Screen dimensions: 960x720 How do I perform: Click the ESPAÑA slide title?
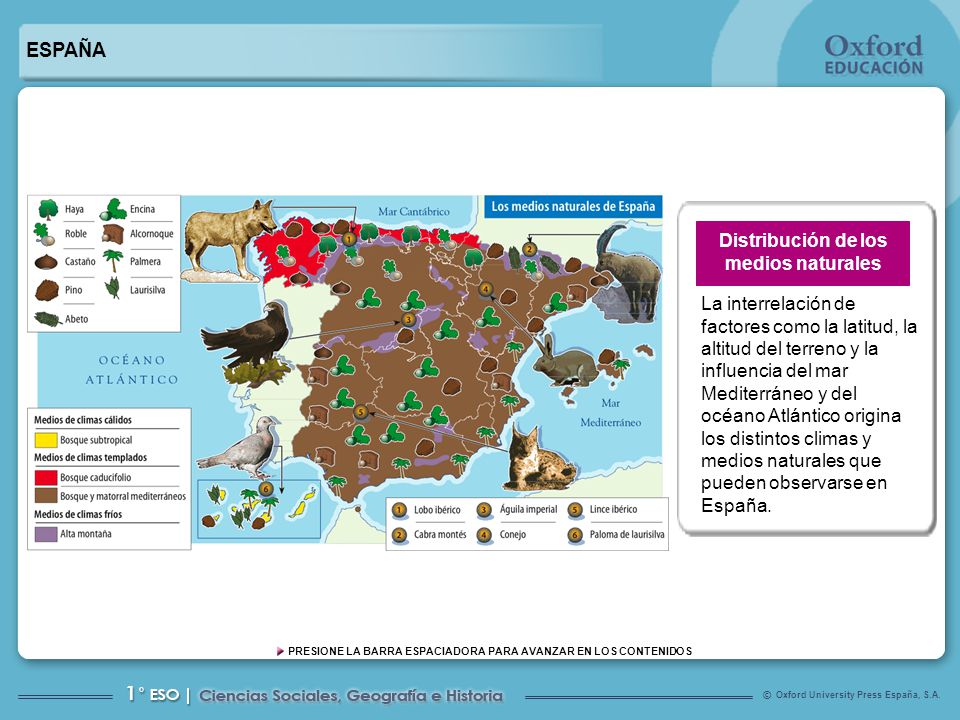coord(66,50)
